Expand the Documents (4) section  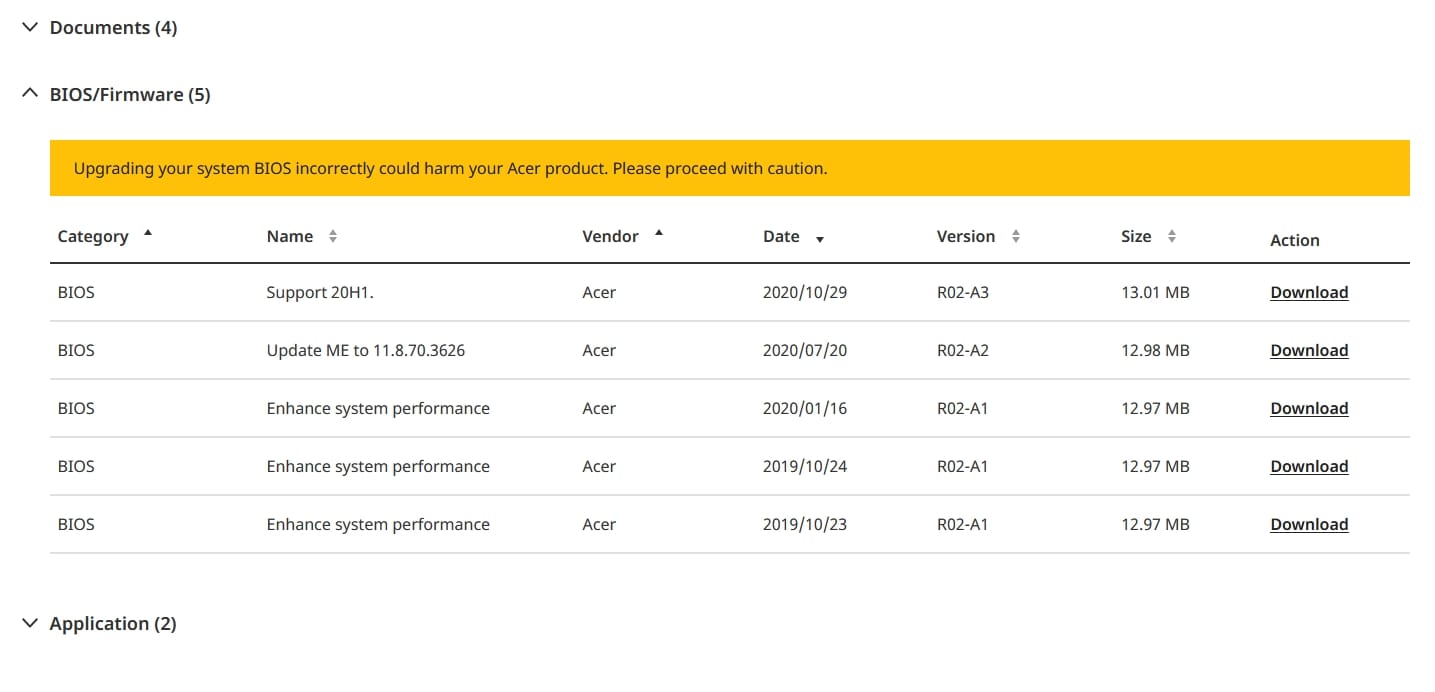click(29, 28)
